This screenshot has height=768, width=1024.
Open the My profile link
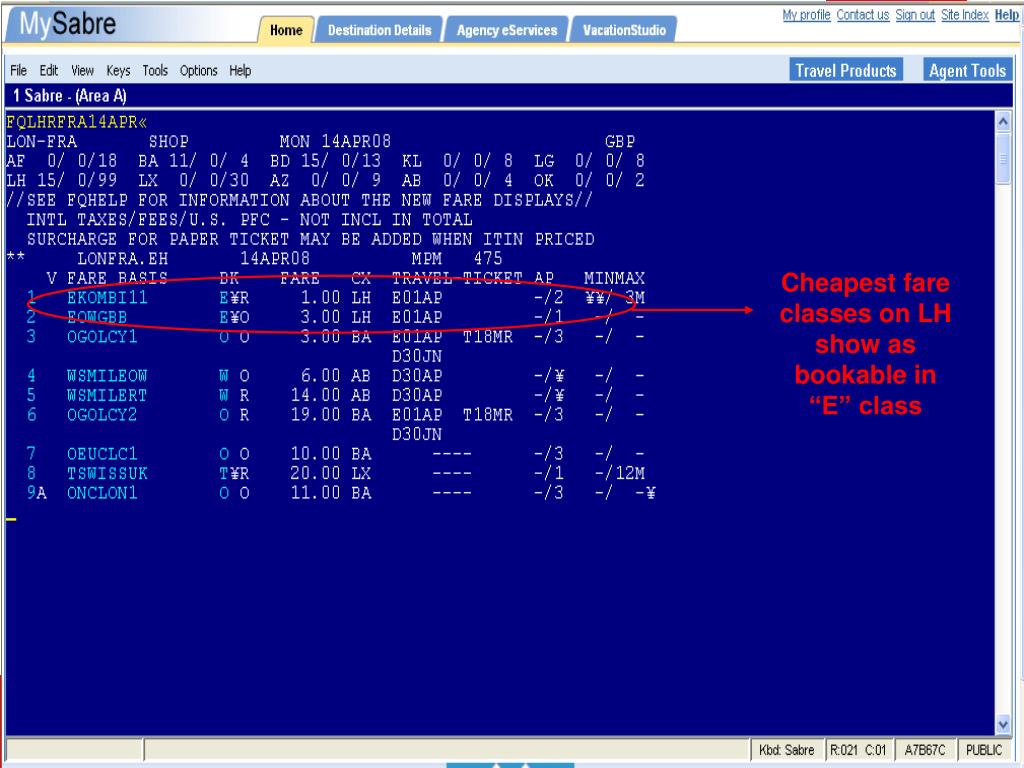pyautogui.click(x=806, y=15)
